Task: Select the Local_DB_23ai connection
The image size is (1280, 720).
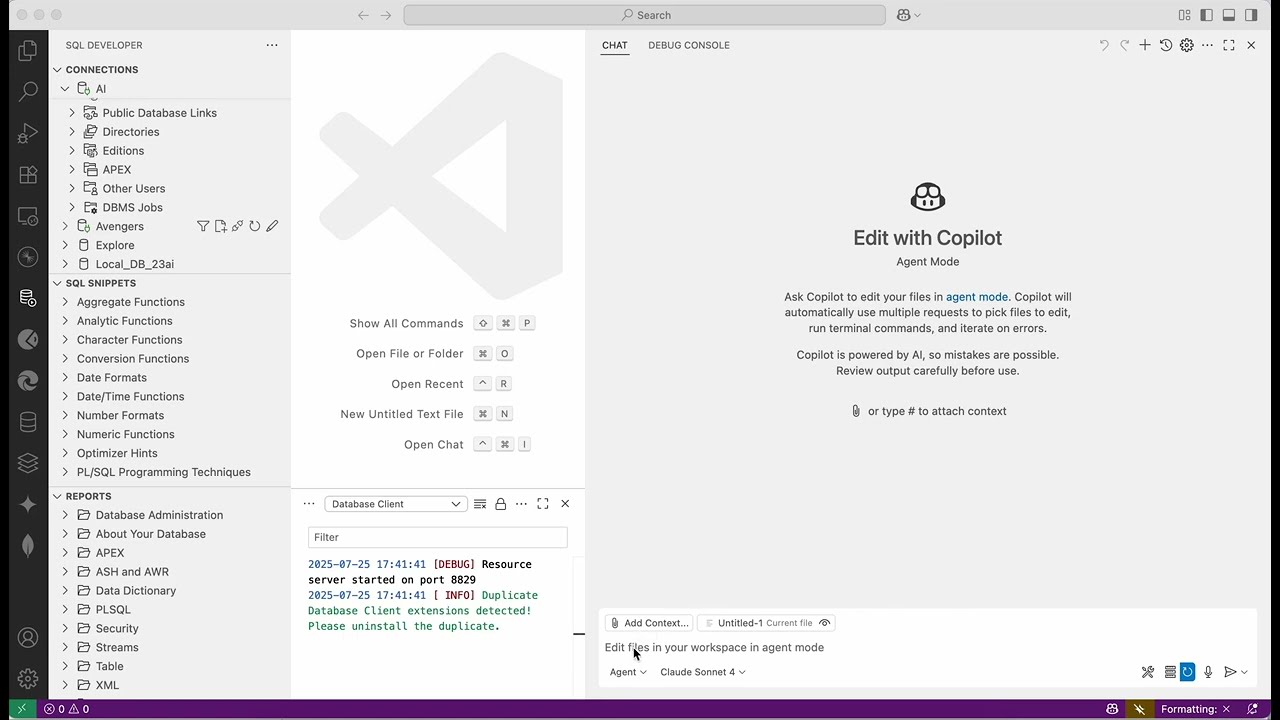Action: pos(135,264)
